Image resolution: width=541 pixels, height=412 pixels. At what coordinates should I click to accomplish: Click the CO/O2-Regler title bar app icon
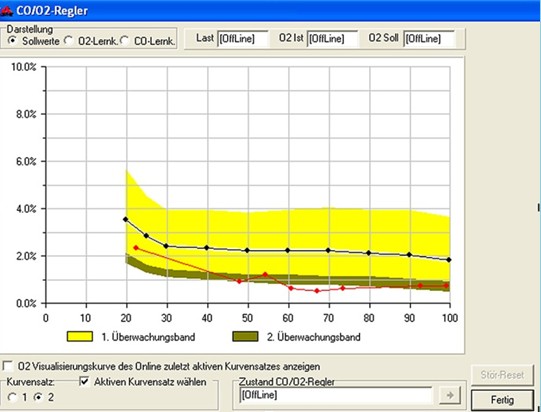tap(6, 10)
